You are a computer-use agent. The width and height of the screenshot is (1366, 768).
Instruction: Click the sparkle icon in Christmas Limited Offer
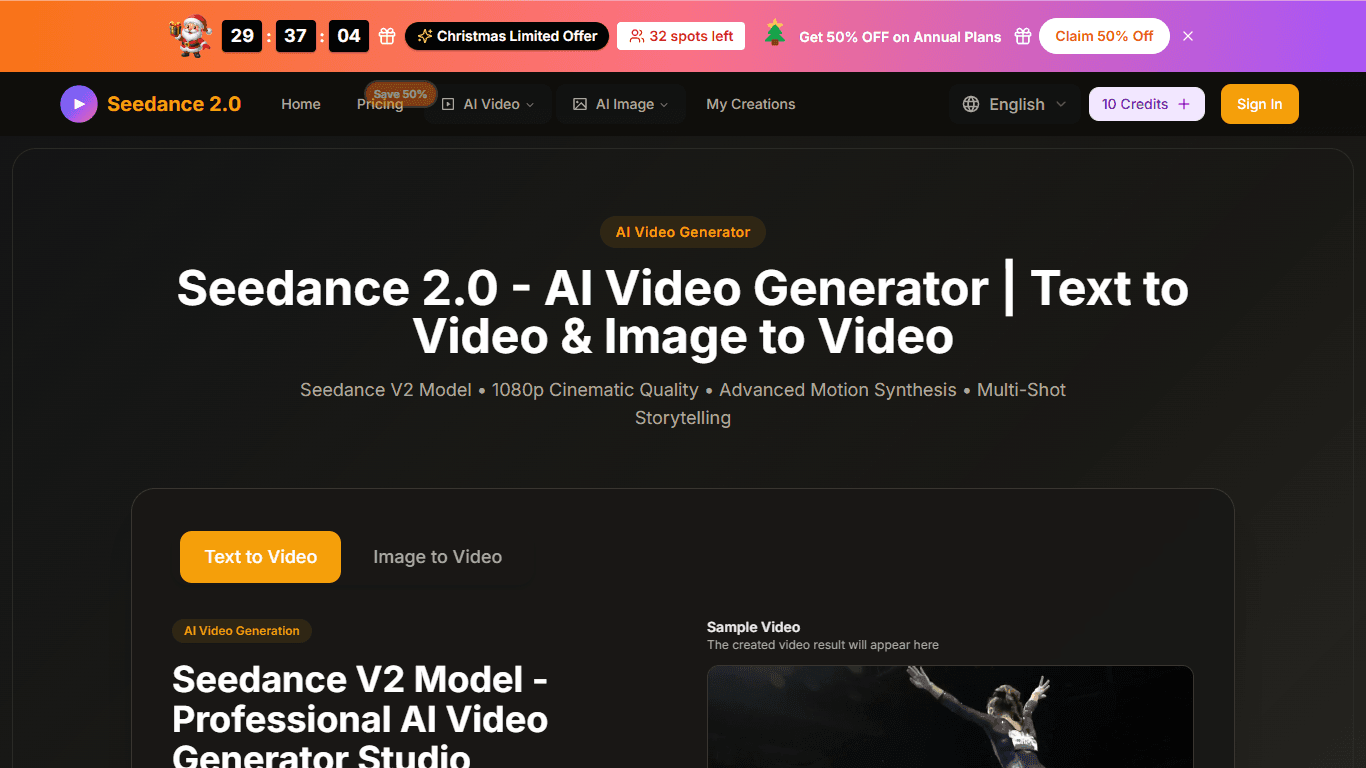(425, 36)
